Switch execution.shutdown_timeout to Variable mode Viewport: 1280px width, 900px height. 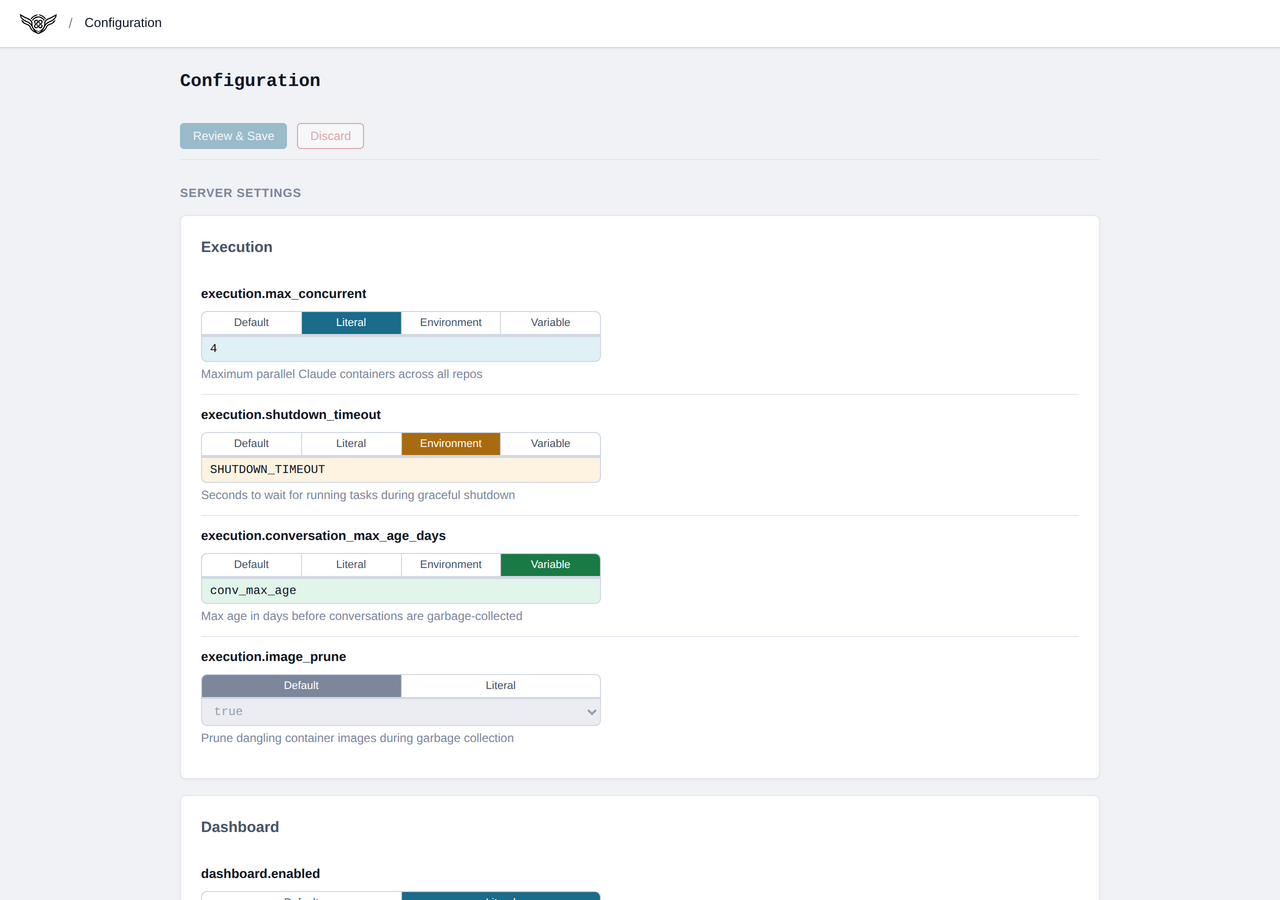550,443
